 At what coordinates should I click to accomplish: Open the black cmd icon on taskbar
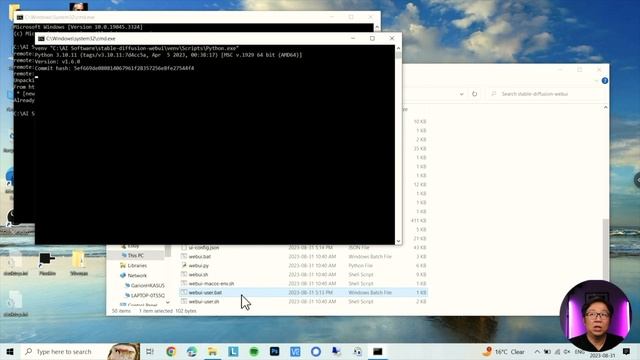[378, 351]
